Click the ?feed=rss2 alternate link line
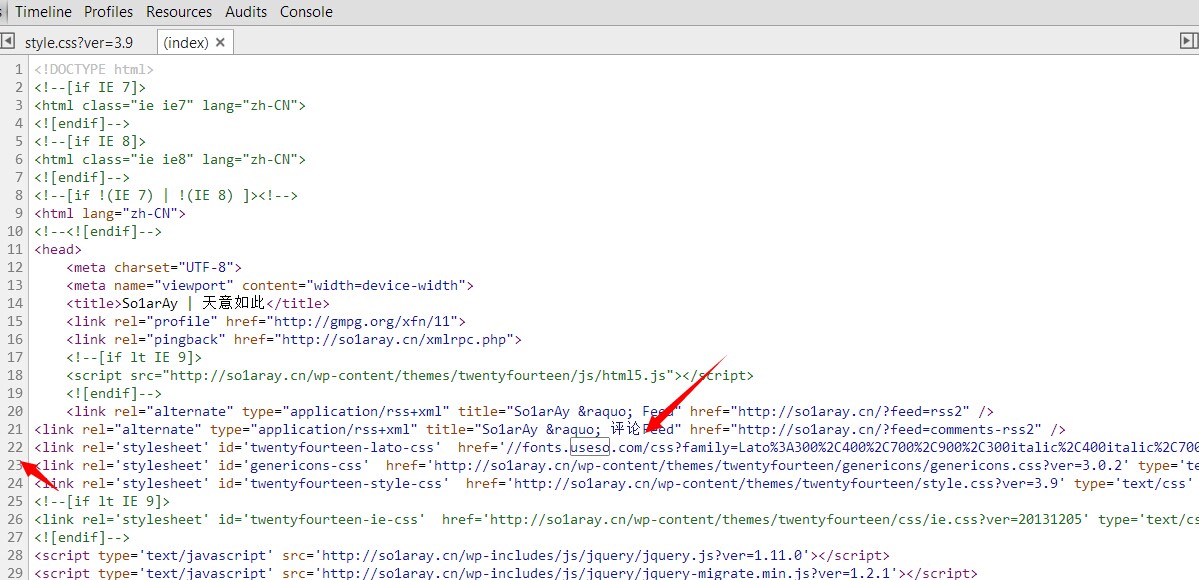 (x=530, y=412)
